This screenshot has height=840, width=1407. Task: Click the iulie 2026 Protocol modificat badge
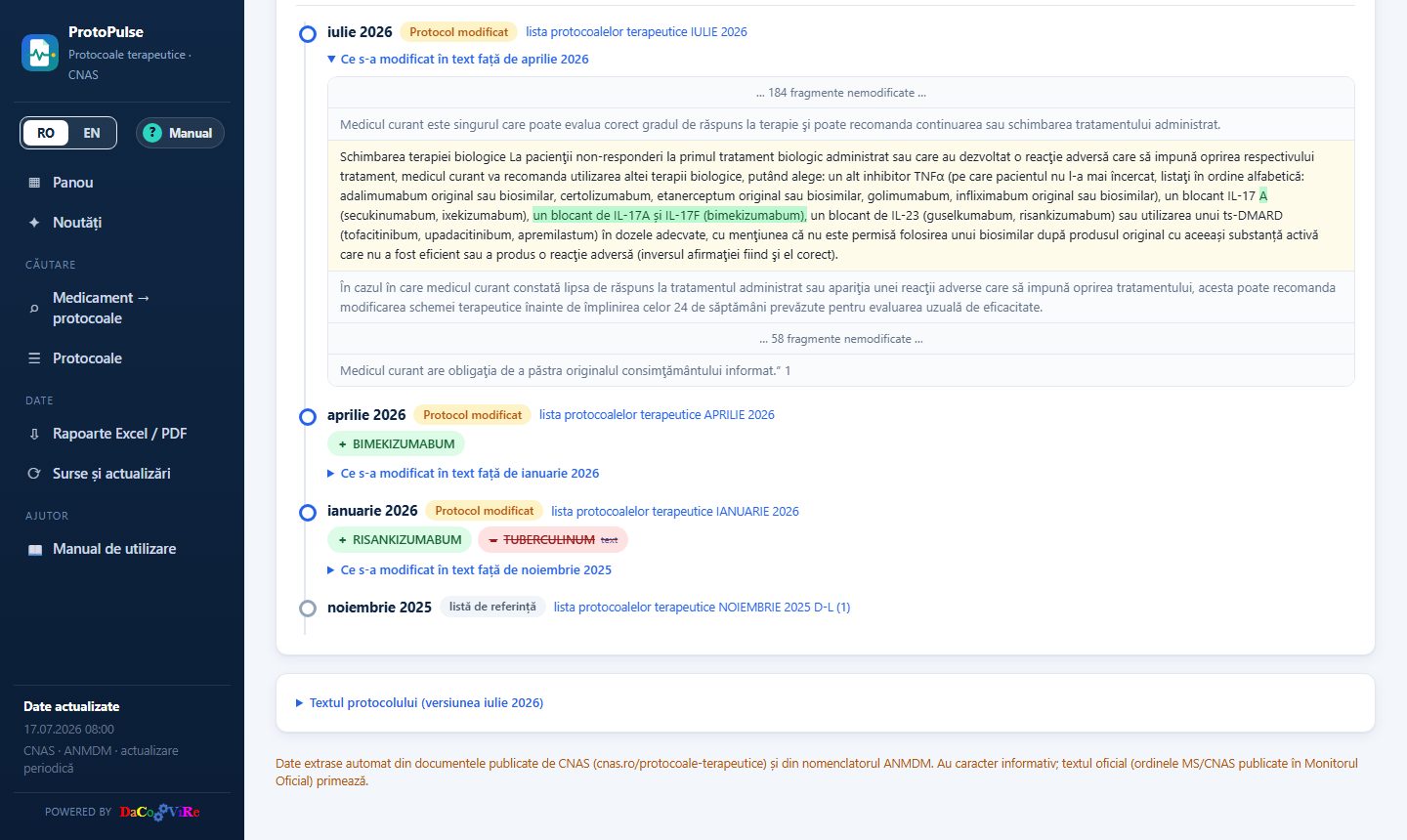coord(459,32)
